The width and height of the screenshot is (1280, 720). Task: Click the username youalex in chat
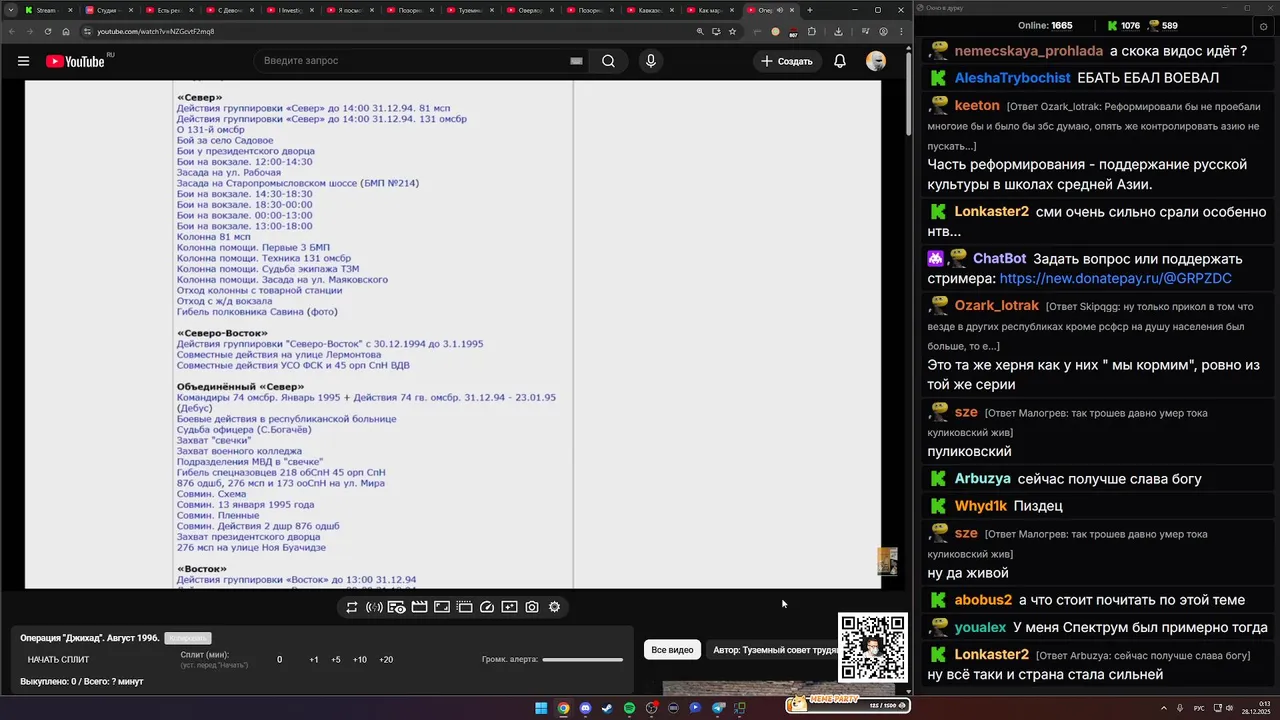point(980,628)
